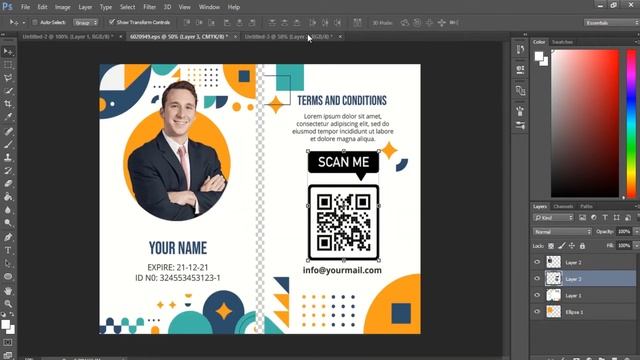Select the Clone Stamp tool

tap(8, 157)
